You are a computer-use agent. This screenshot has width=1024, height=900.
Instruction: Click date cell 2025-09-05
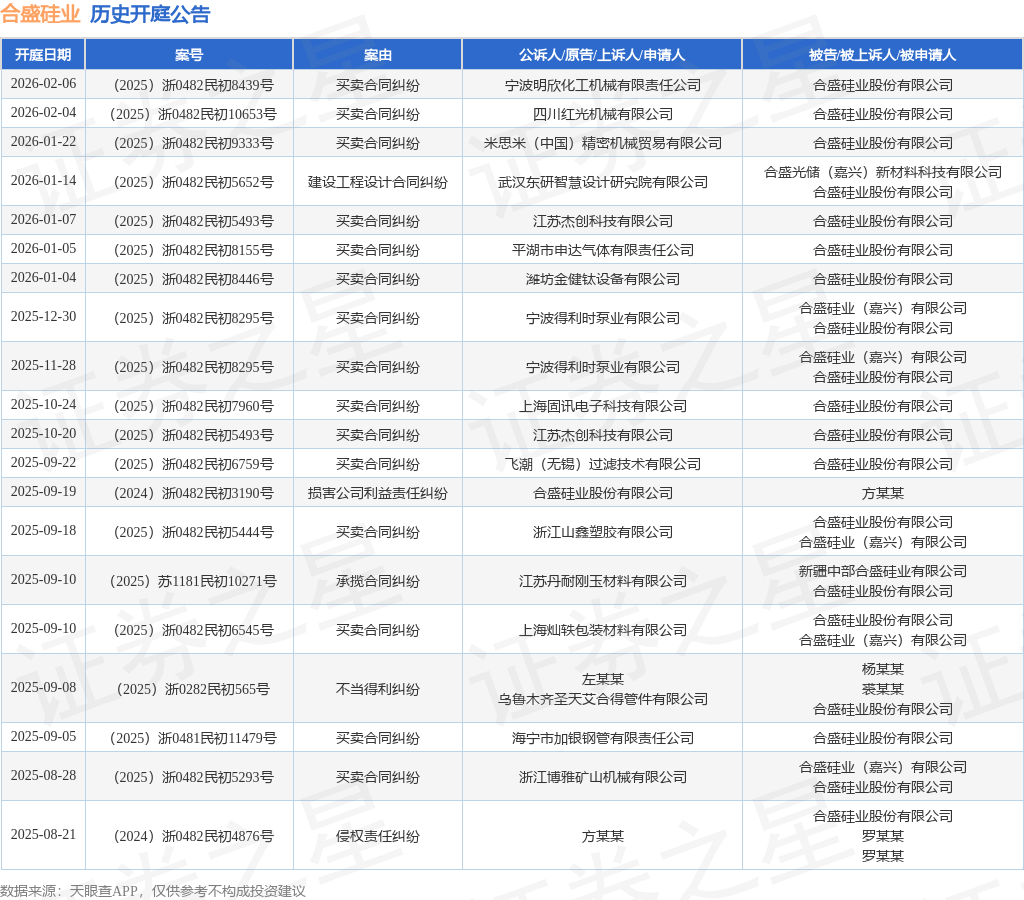[43, 735]
